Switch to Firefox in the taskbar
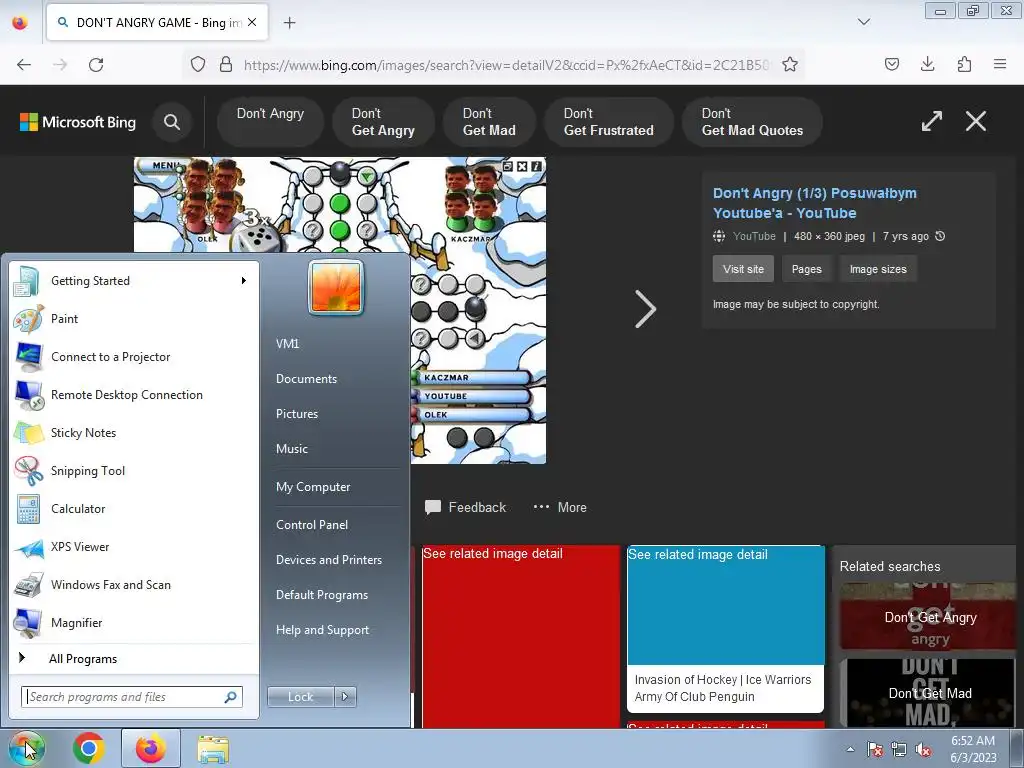The image size is (1024, 768). [151, 748]
